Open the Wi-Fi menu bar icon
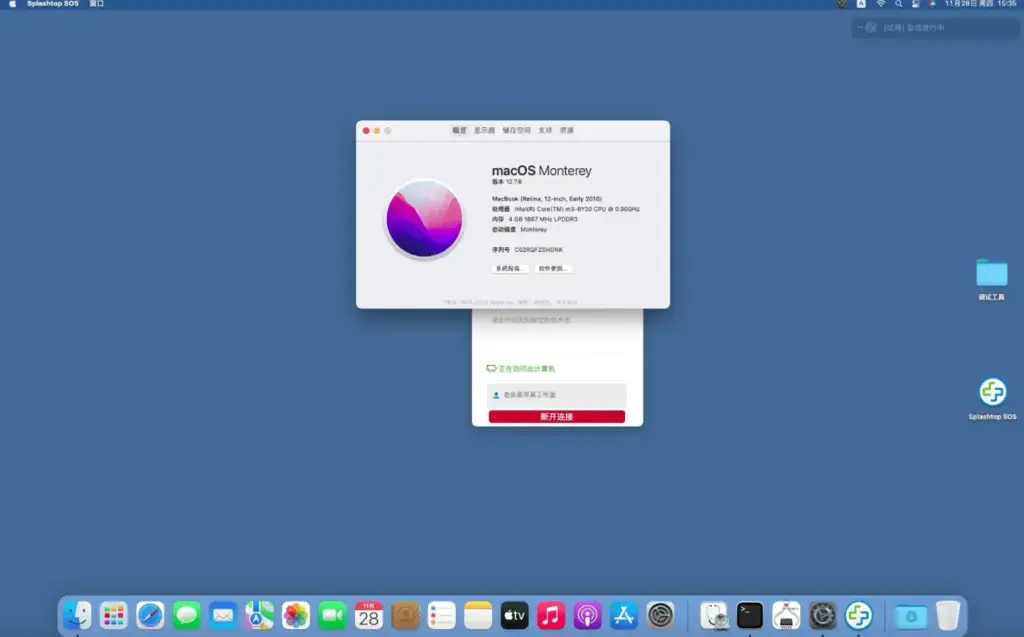1024x637 pixels. (x=880, y=4)
